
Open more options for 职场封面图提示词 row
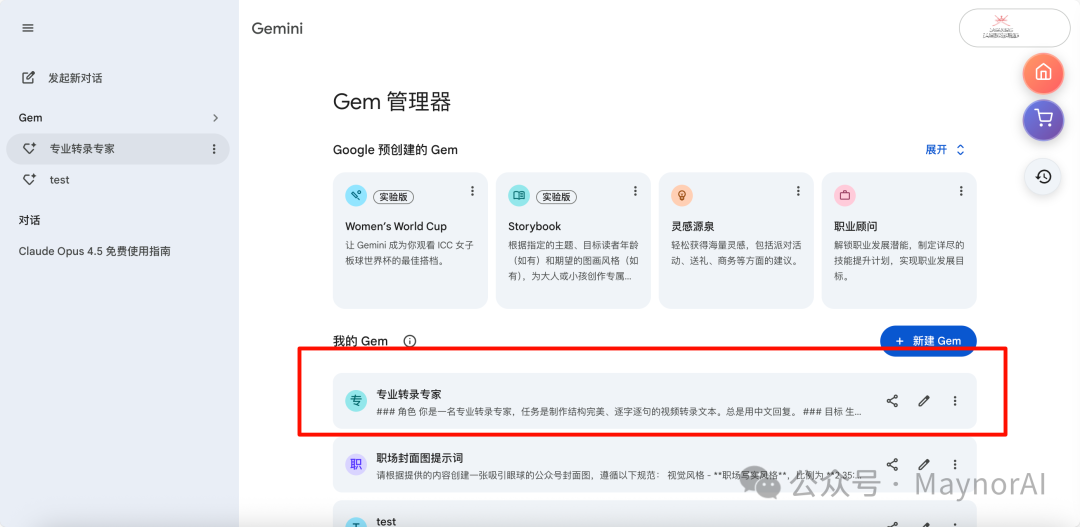coord(955,464)
